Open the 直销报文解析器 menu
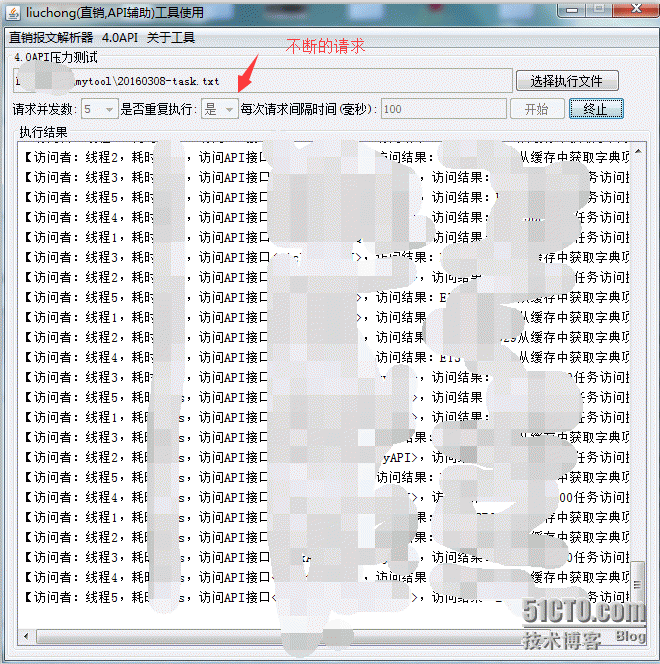Screen dimensions: 660x664 tap(50, 38)
